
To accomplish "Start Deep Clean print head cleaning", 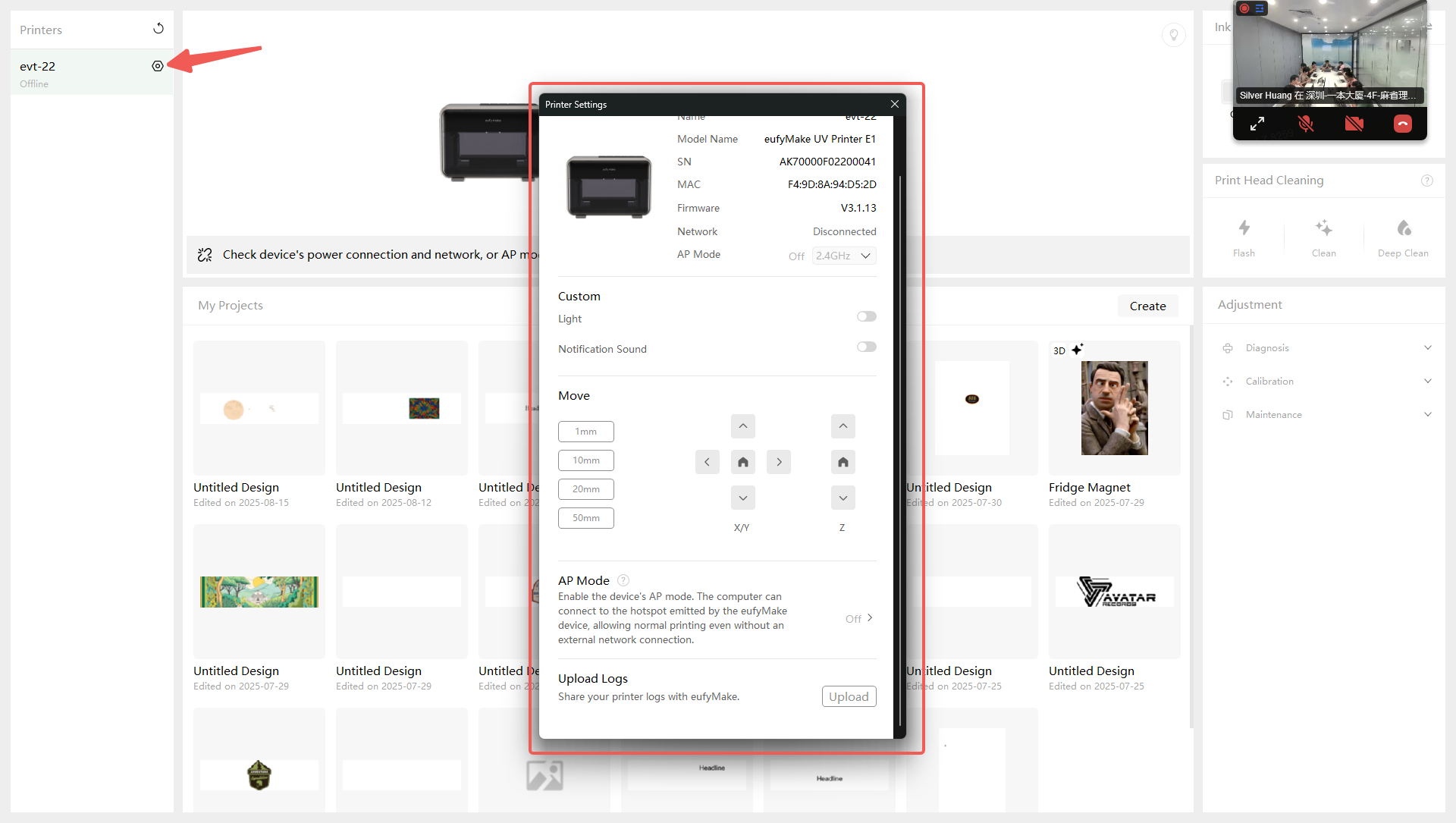I will pyautogui.click(x=1403, y=237).
